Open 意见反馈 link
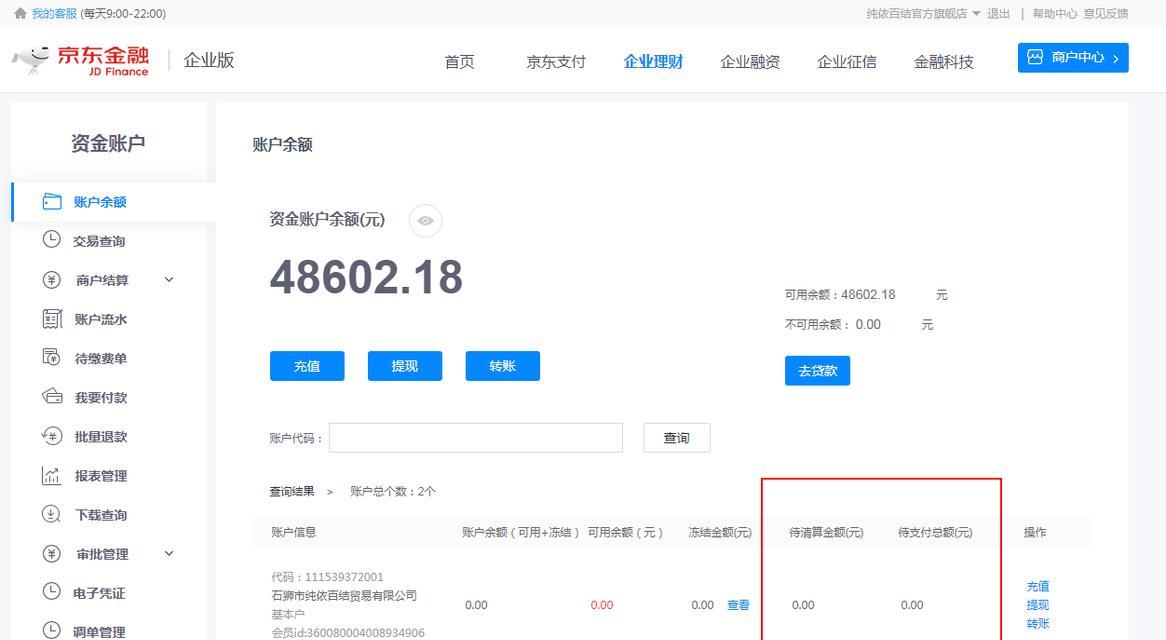Screen dimensions: 1166x640 pos(1106,13)
